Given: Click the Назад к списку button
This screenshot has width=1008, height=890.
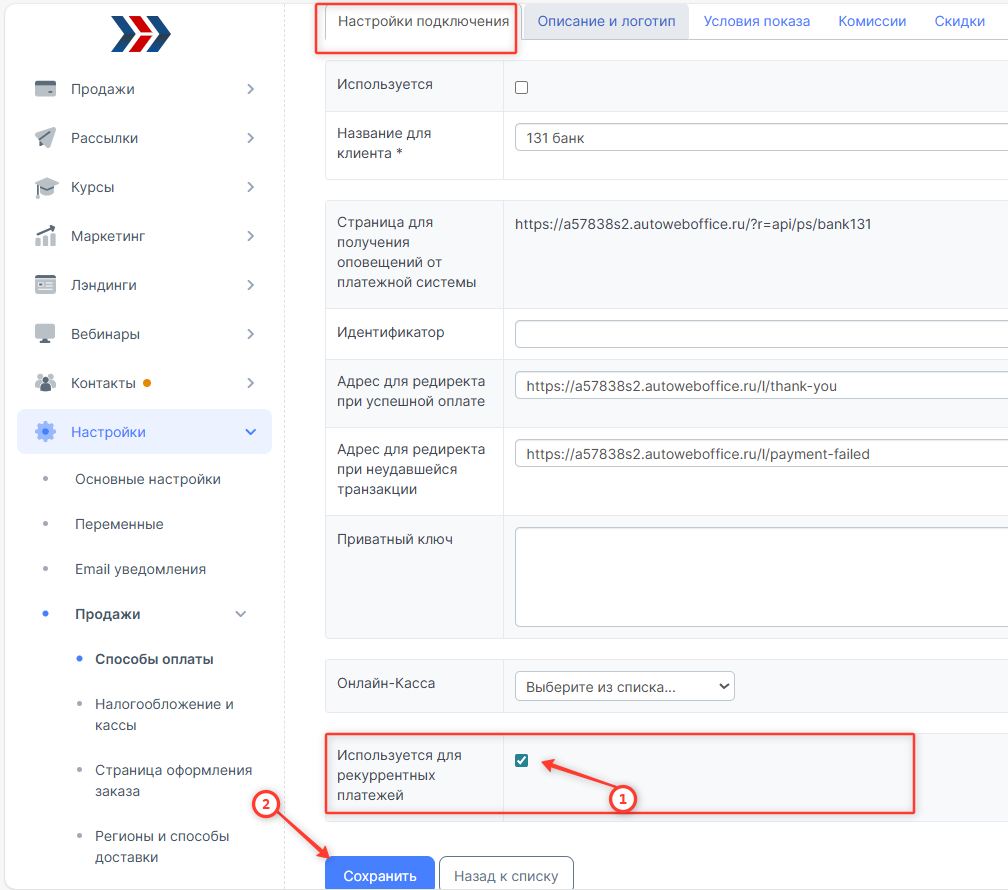Looking at the screenshot, I should (x=506, y=875).
